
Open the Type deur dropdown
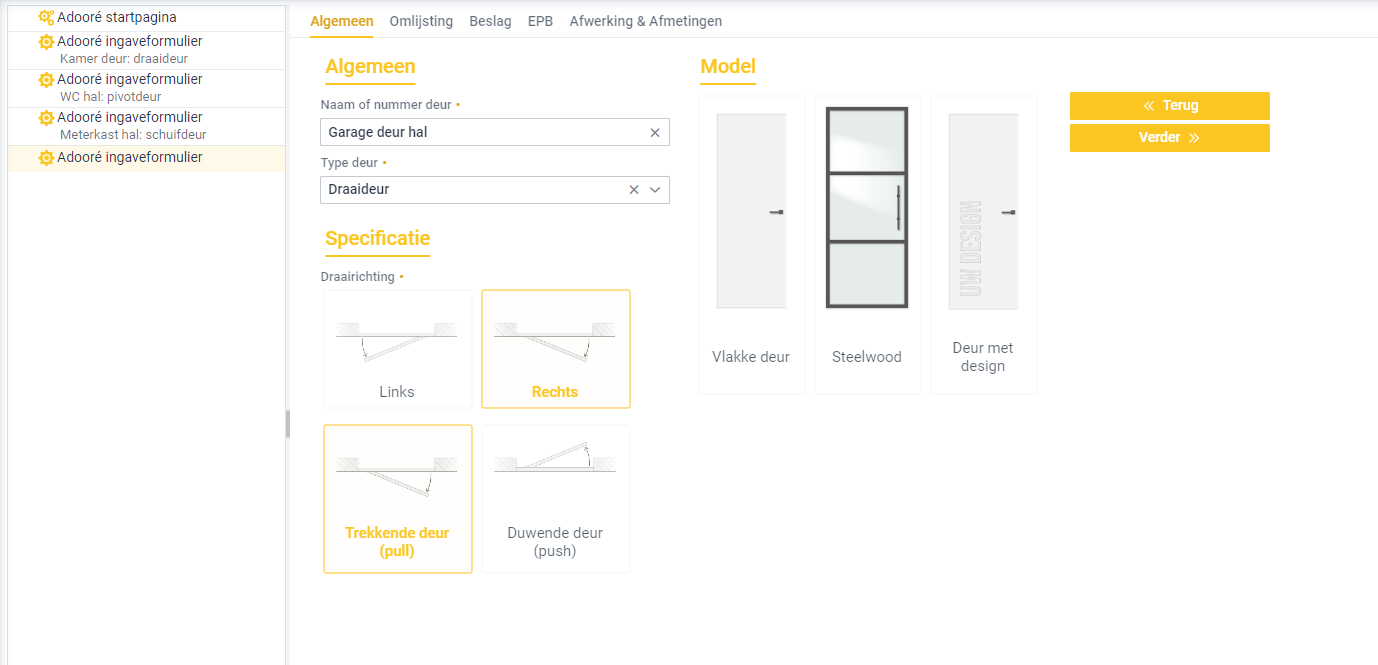pyautogui.click(x=655, y=190)
